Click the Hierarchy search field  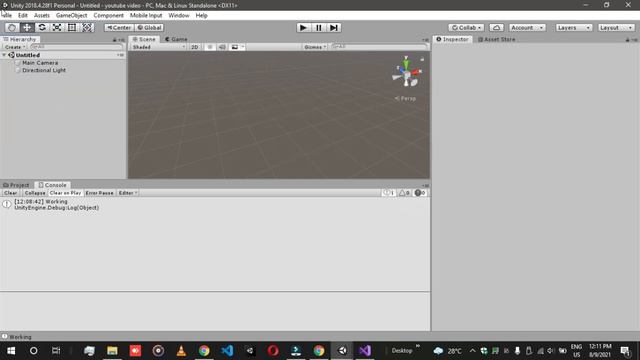(76, 47)
